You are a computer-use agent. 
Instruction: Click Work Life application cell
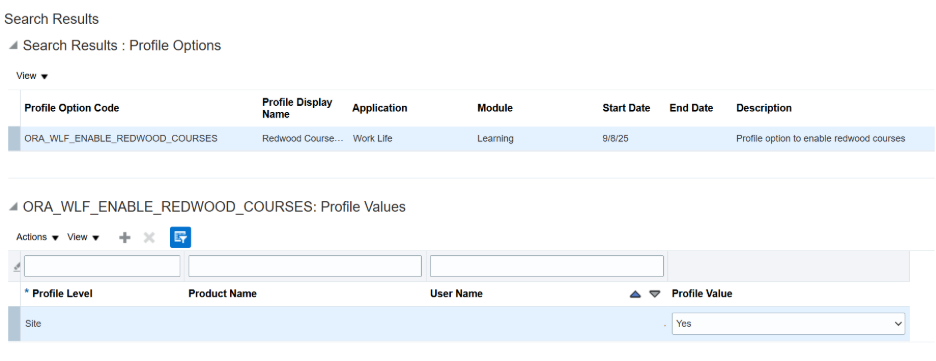pos(373,138)
